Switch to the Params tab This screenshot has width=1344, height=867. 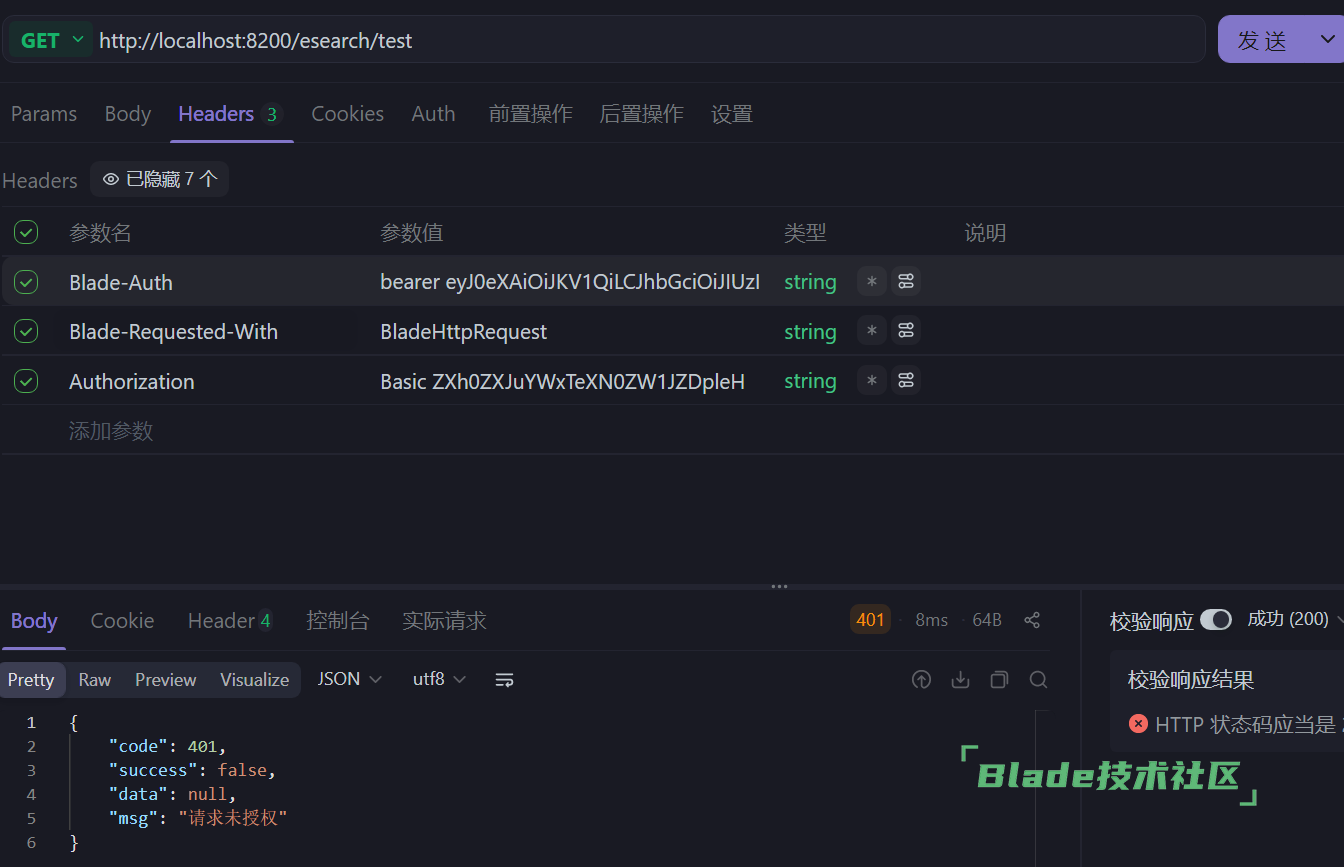[x=44, y=114]
